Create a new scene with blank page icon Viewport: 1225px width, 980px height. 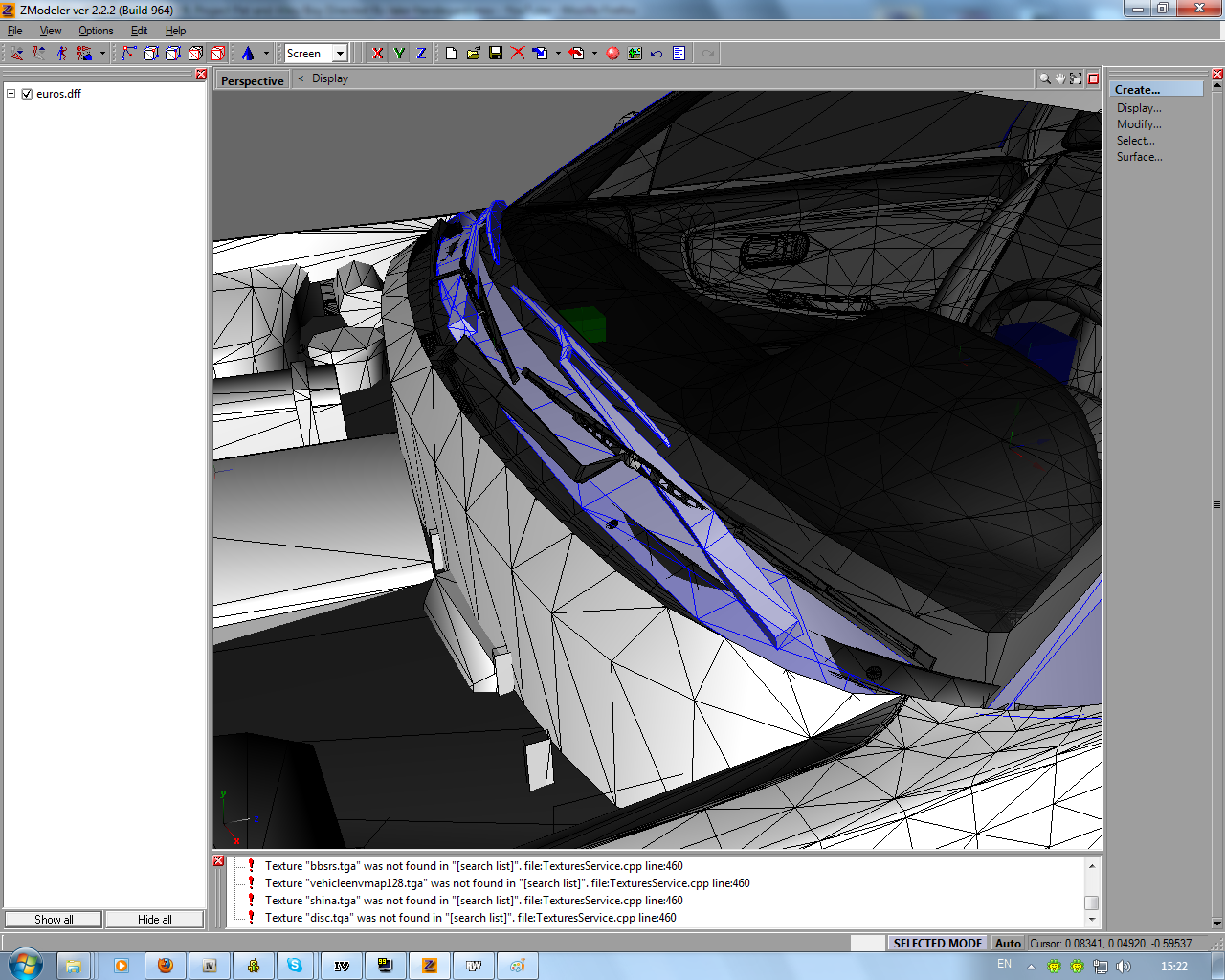coord(451,54)
